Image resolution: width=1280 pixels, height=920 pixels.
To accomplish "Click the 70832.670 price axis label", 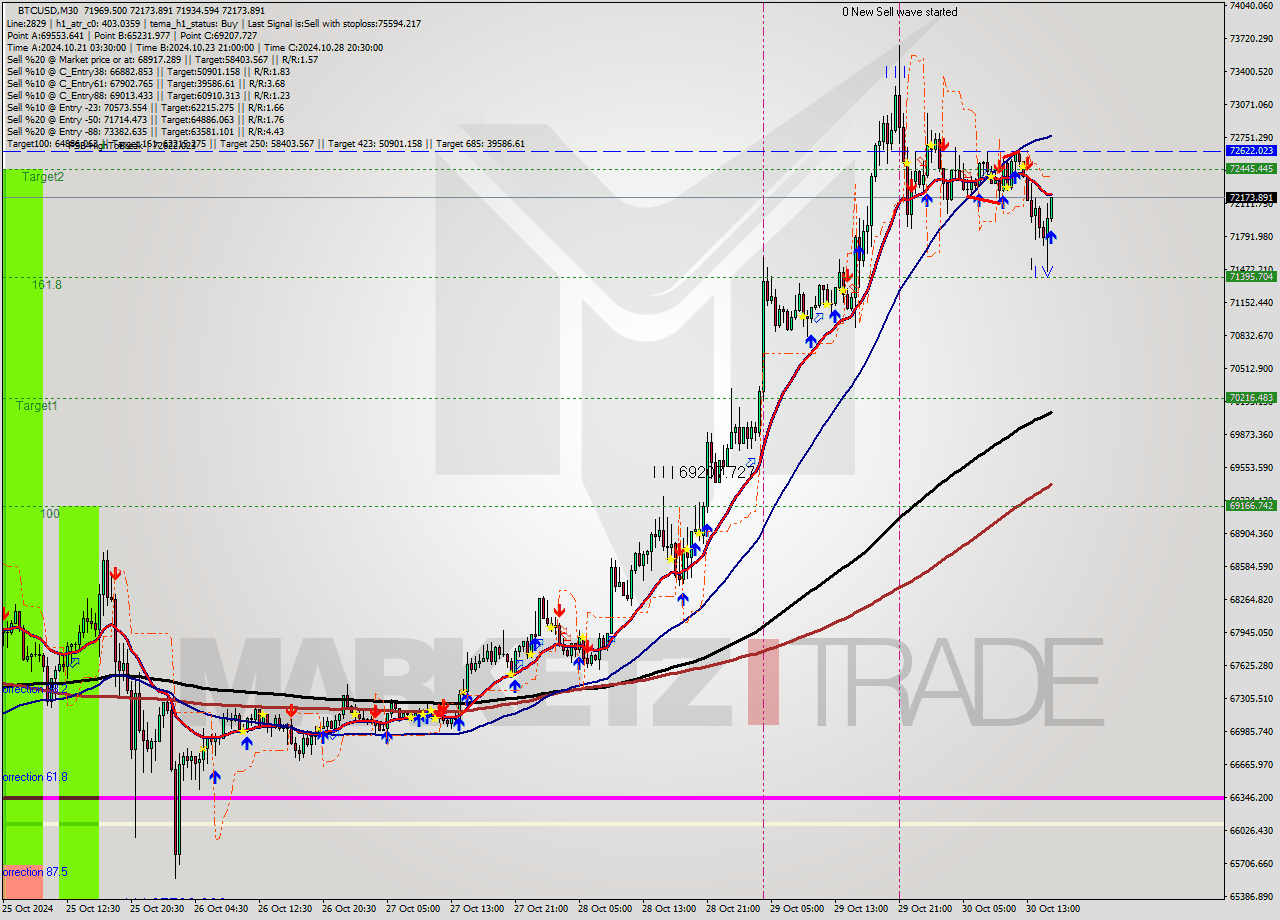I will tap(1251, 336).
